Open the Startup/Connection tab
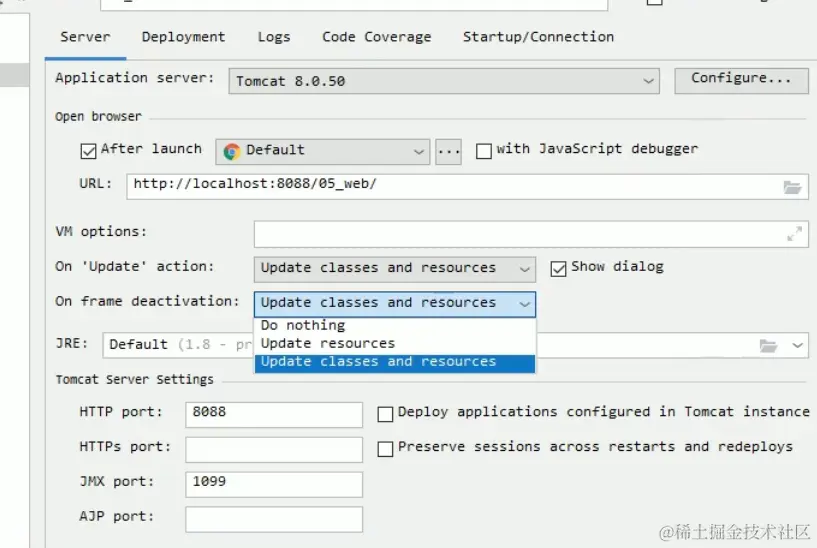Viewport: 817px width, 548px height. (538, 37)
